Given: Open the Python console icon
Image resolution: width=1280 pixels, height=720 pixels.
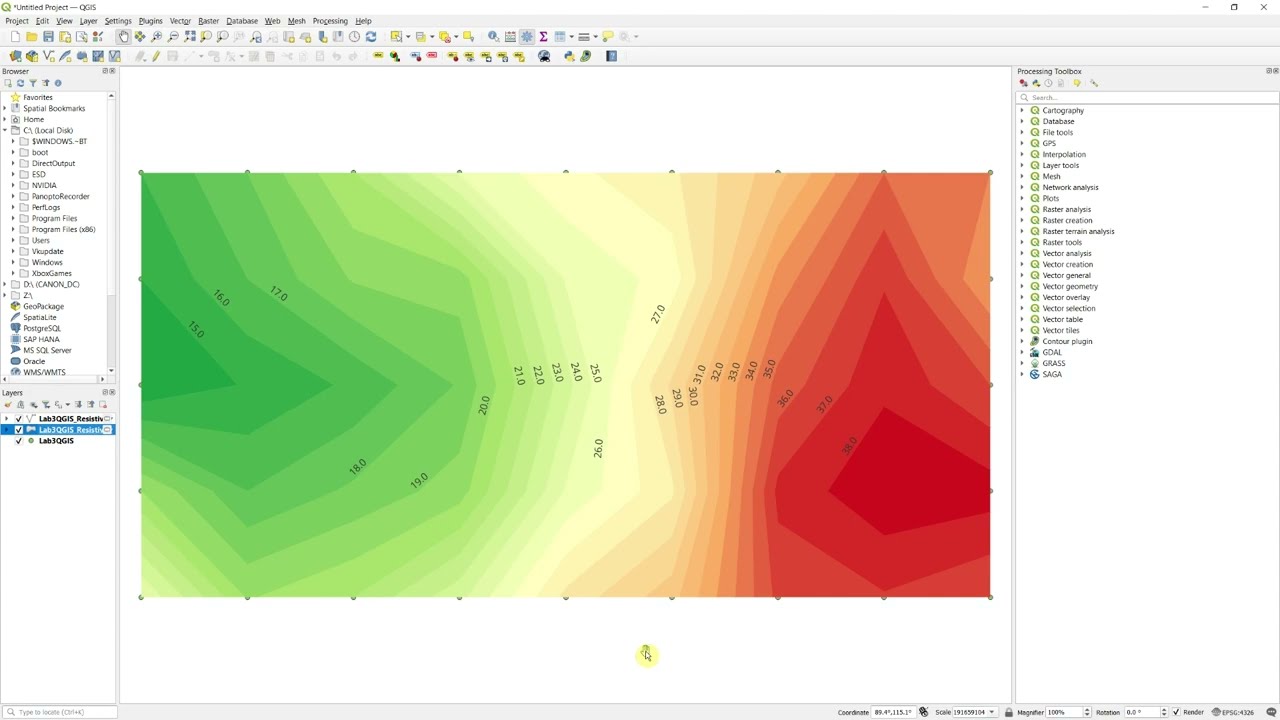Looking at the screenshot, I should click(569, 56).
